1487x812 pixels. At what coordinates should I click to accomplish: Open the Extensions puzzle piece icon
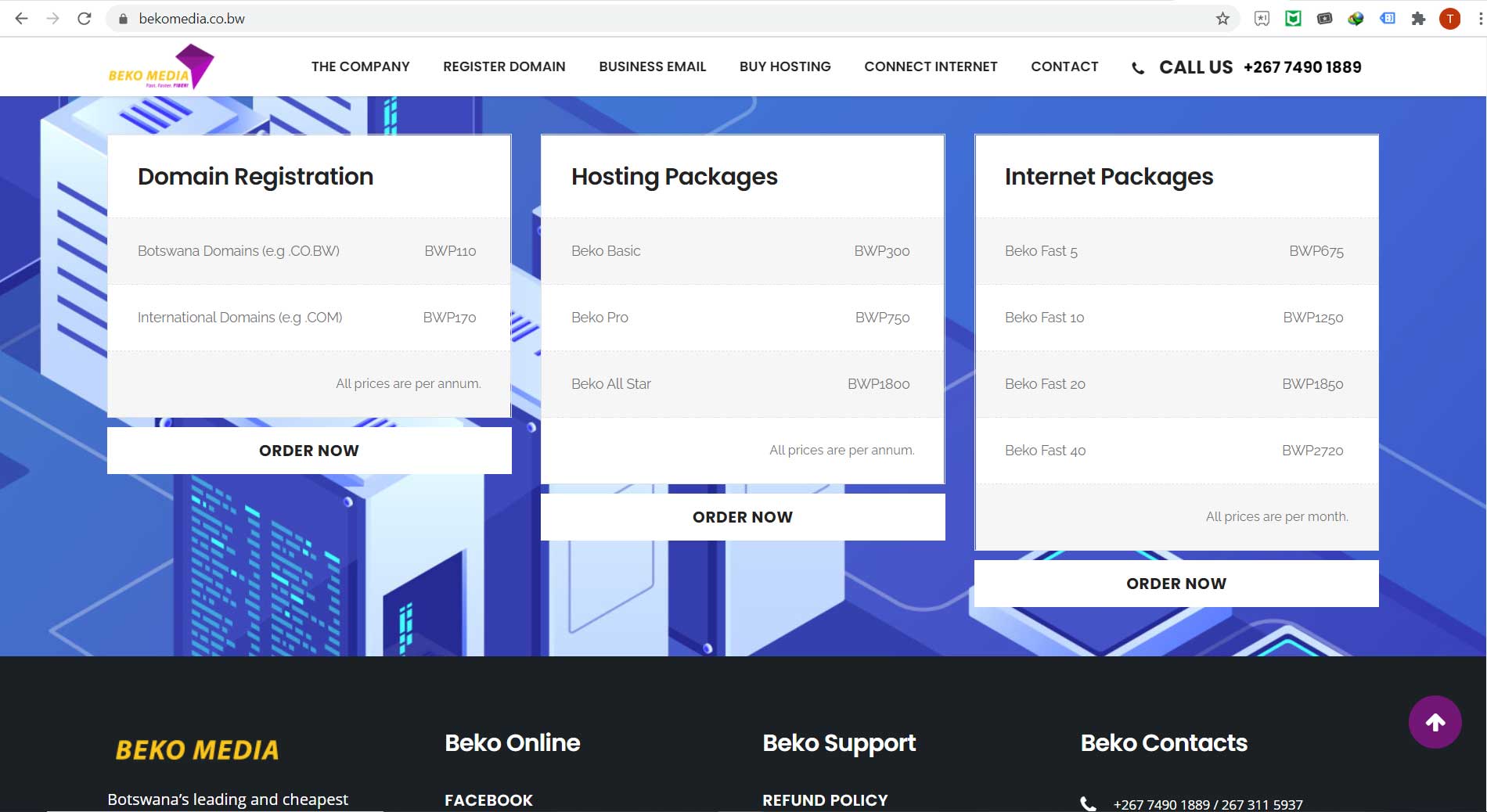[1418, 19]
